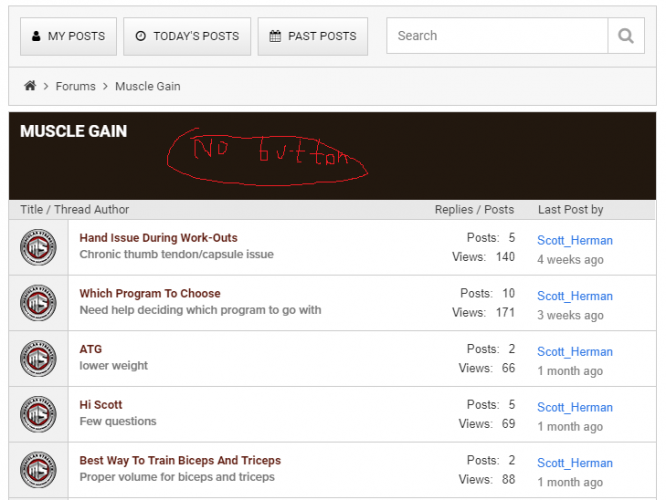Image resolution: width=666 pixels, height=500 pixels.
Task: Click into the Search input field
Action: pos(497,36)
